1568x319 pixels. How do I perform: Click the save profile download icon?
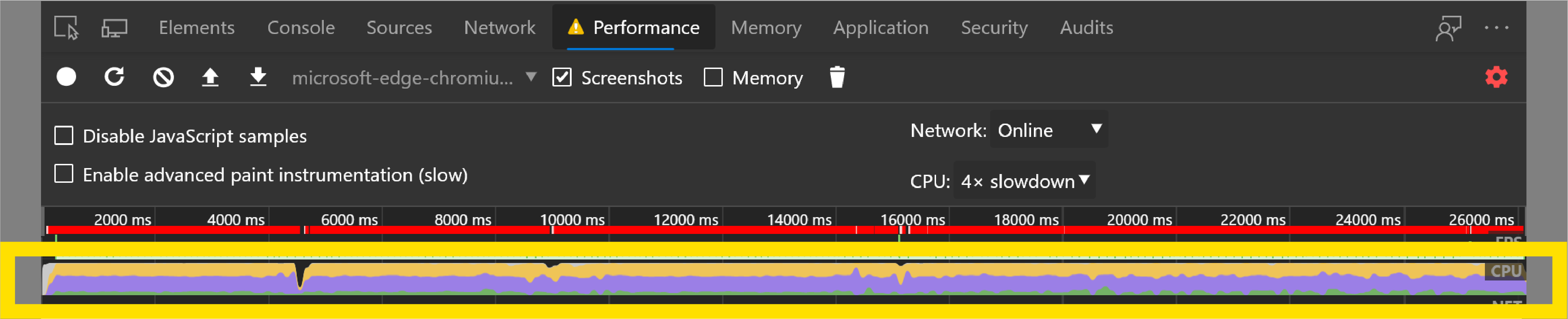(x=257, y=77)
